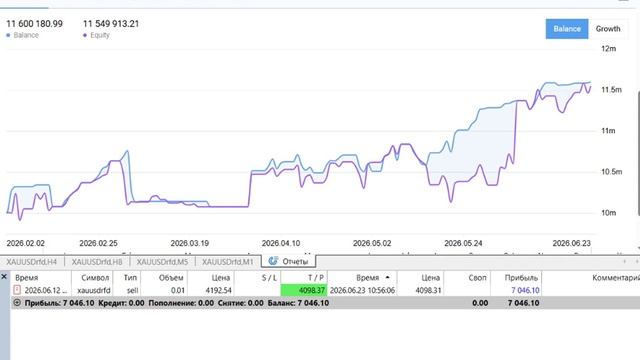640x360 pixels.
Task: Click the sort arrow in close Время header
Action: pos(387,278)
